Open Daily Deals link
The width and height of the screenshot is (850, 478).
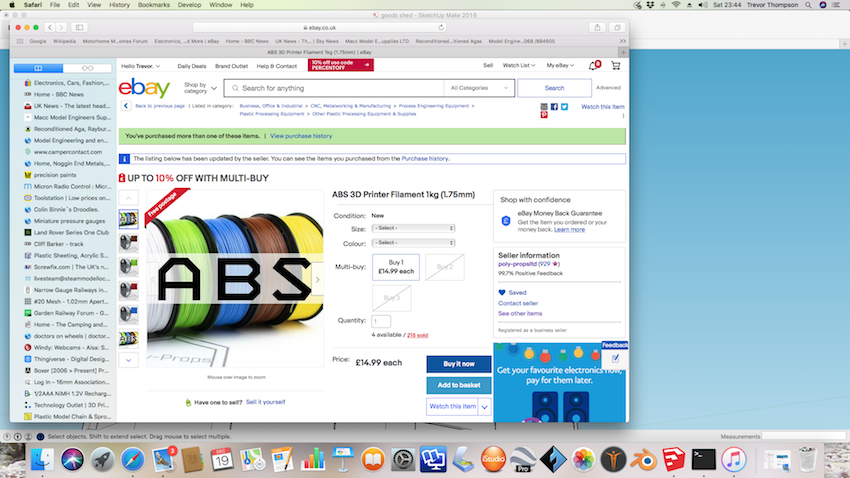(192, 66)
